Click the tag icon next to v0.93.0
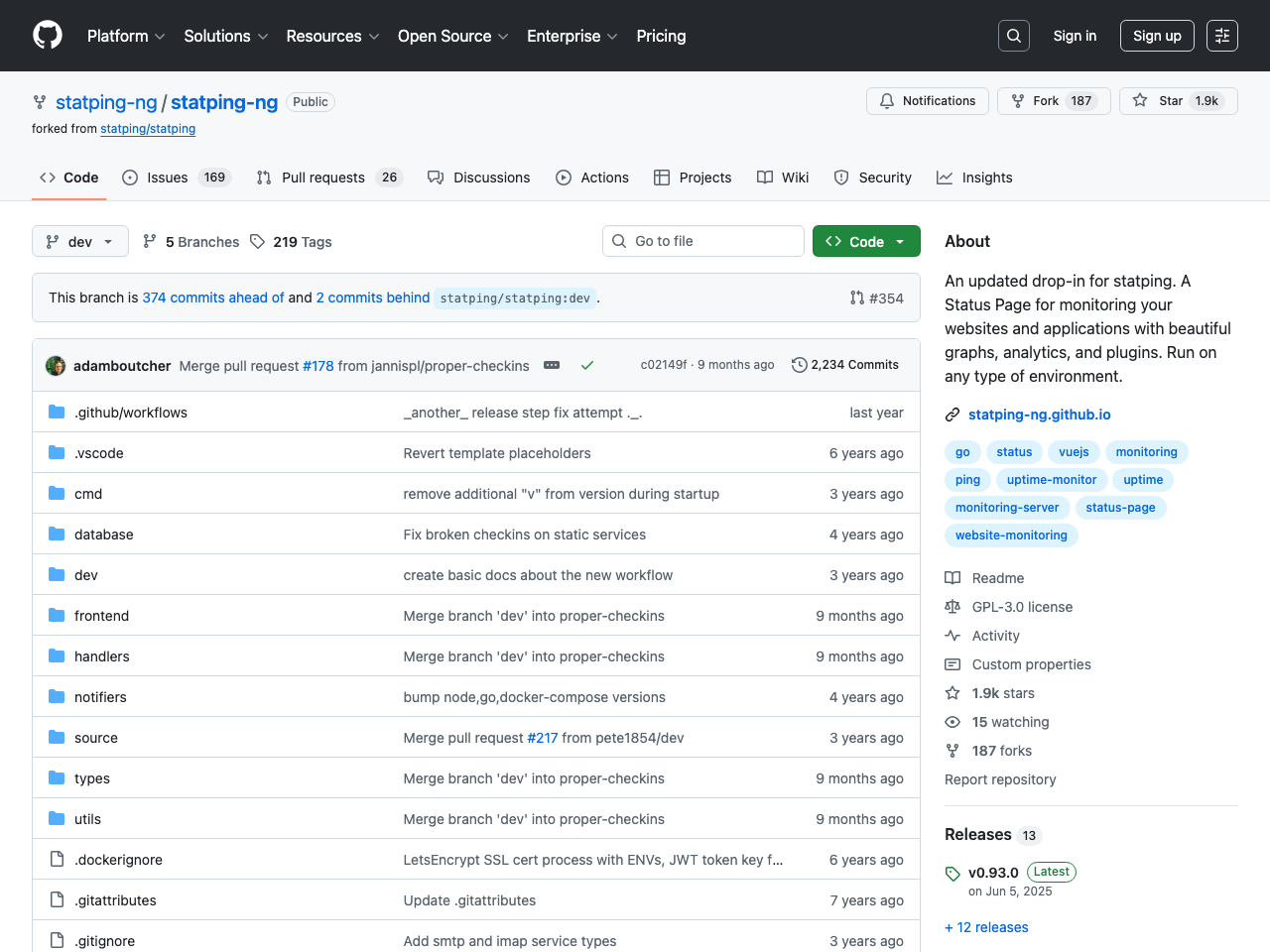Image resolution: width=1270 pixels, height=952 pixels. [953, 872]
